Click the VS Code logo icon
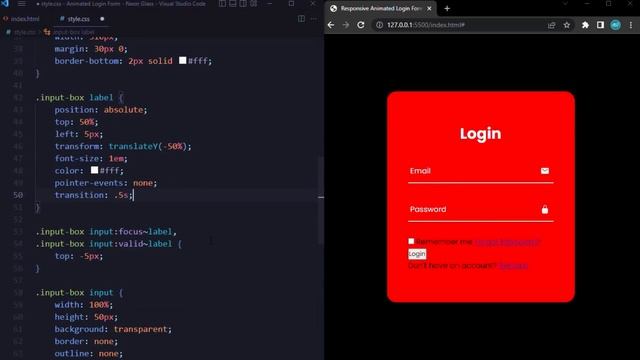 point(5,4)
